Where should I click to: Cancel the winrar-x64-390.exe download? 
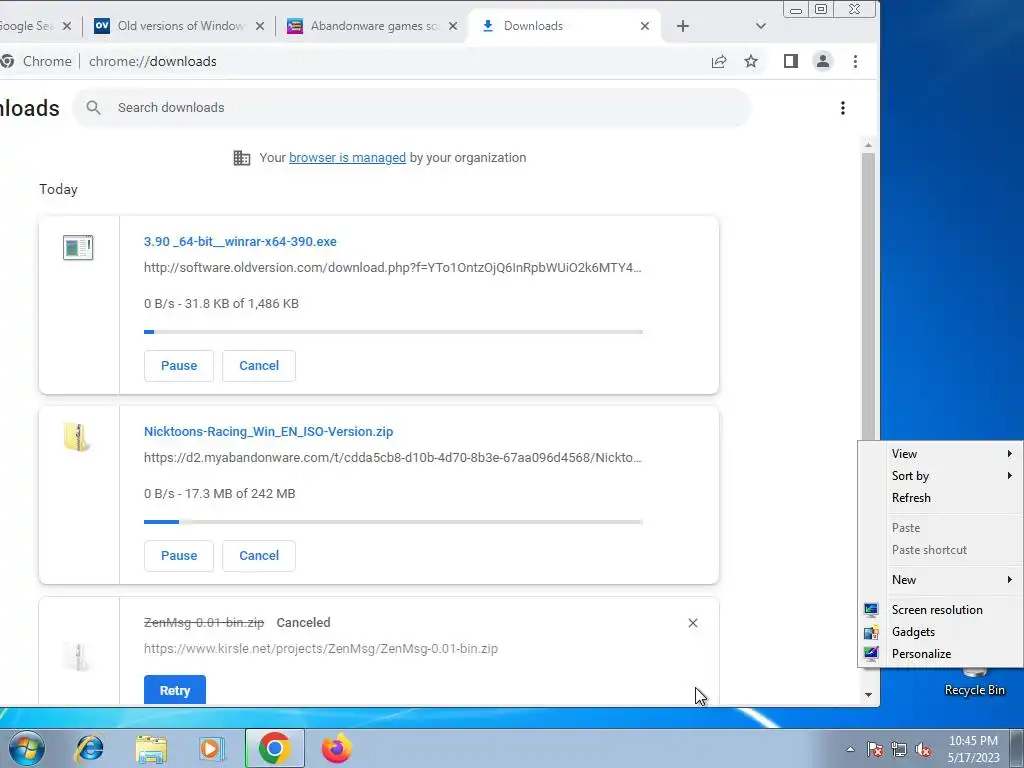[259, 366]
